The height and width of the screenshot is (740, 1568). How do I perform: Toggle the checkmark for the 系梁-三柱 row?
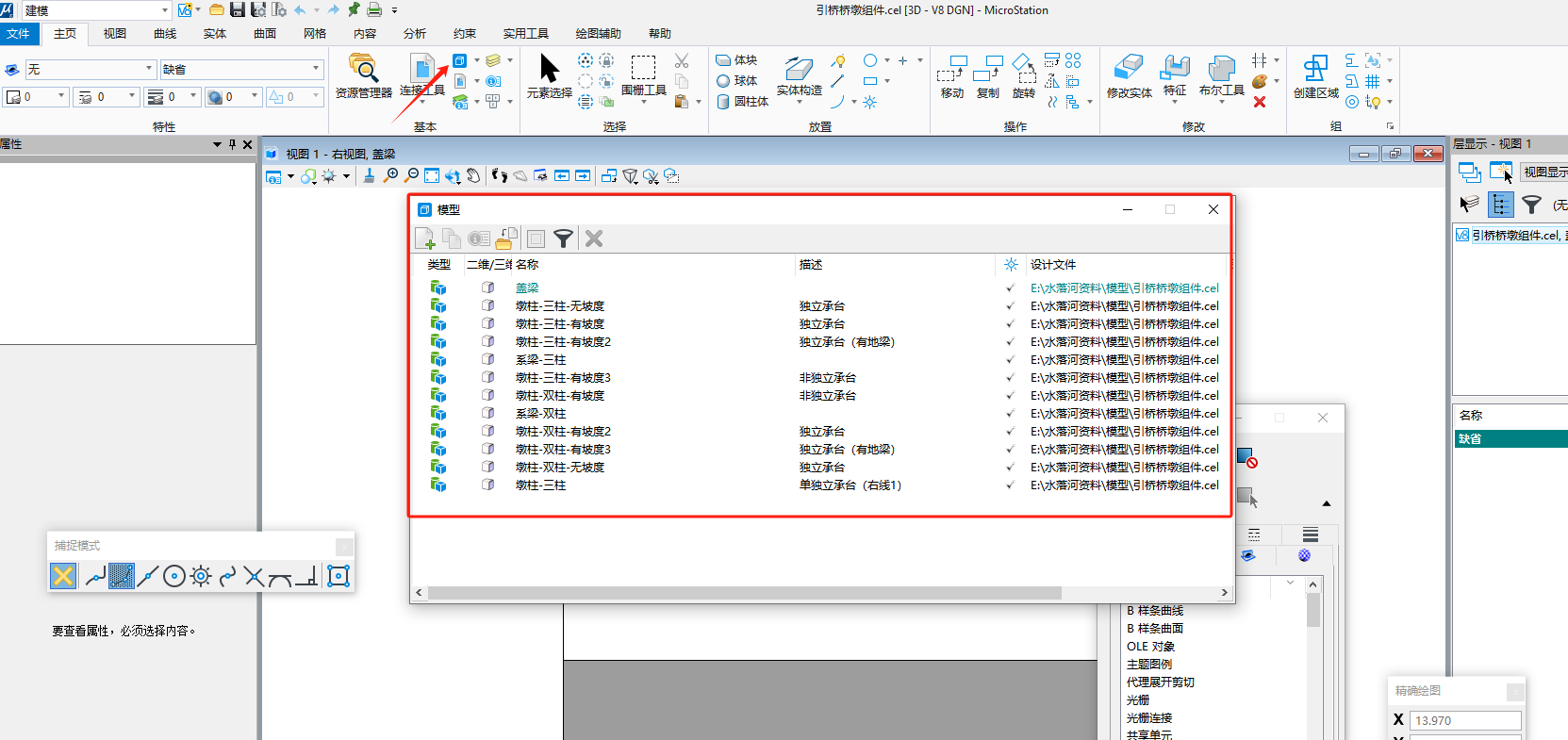click(1010, 360)
